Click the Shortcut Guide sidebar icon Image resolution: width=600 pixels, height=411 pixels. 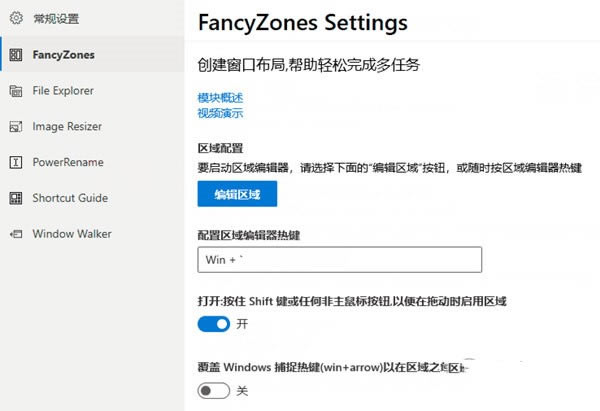(15, 198)
